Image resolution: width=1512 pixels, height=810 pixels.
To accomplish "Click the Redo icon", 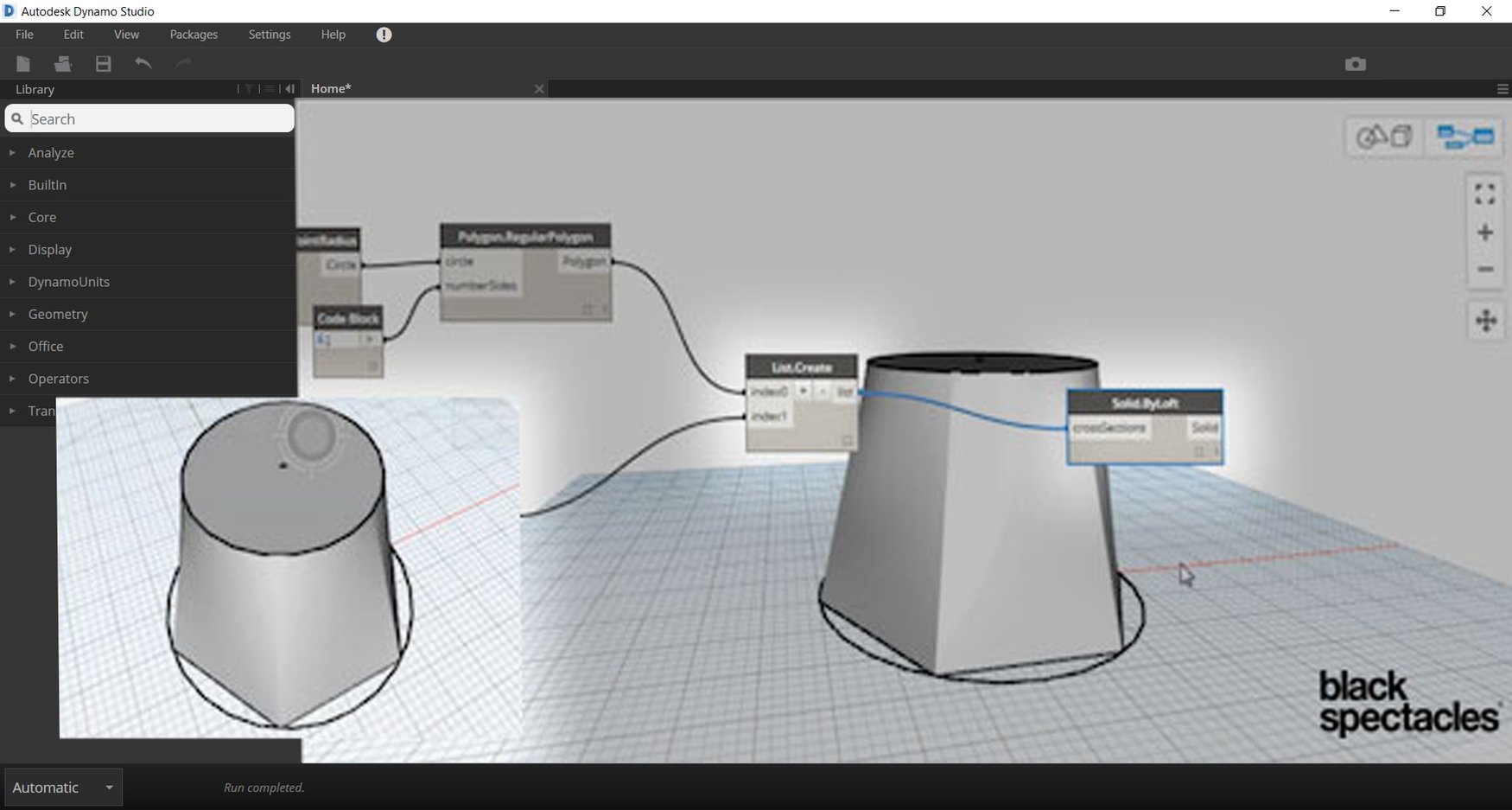I will [182, 63].
